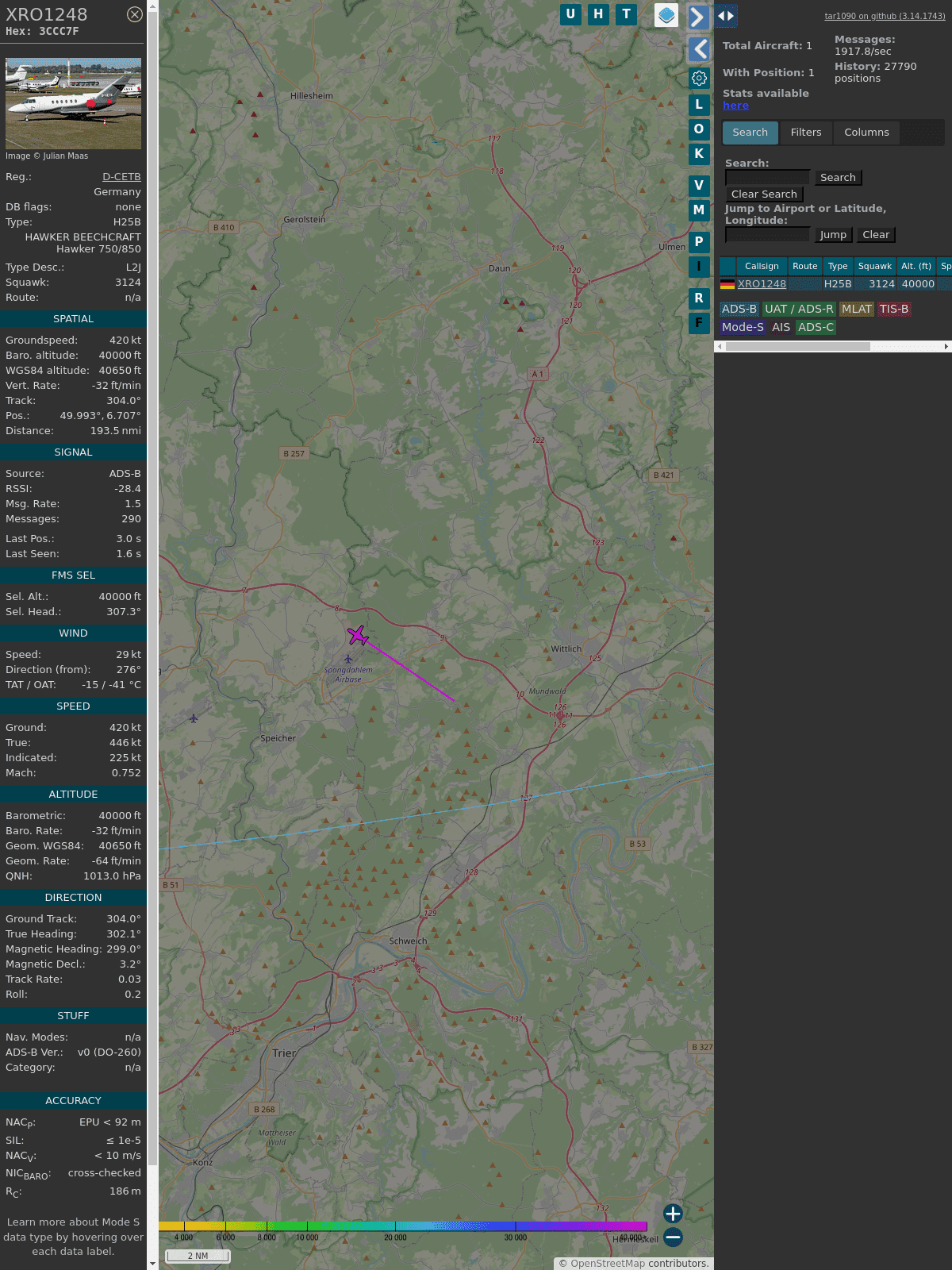952x1270 pixels.
Task: Click the Squawk value 3124 in panel
Action: click(x=128, y=283)
